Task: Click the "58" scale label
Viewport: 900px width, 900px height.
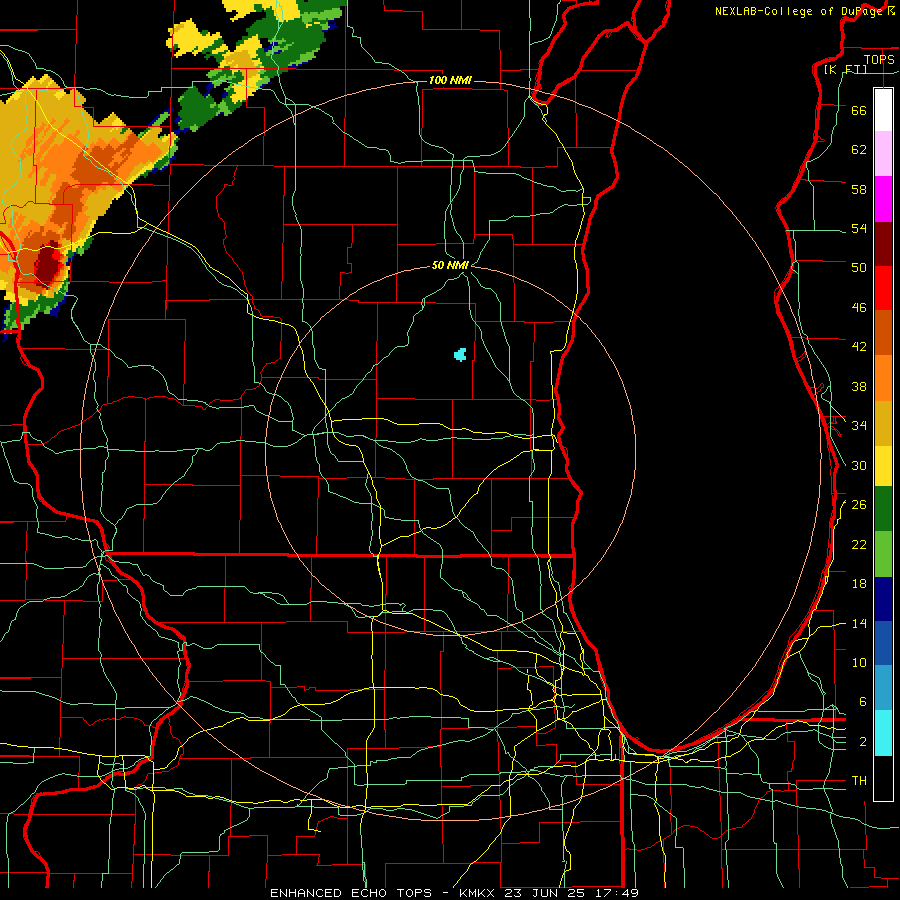Action: tap(859, 189)
